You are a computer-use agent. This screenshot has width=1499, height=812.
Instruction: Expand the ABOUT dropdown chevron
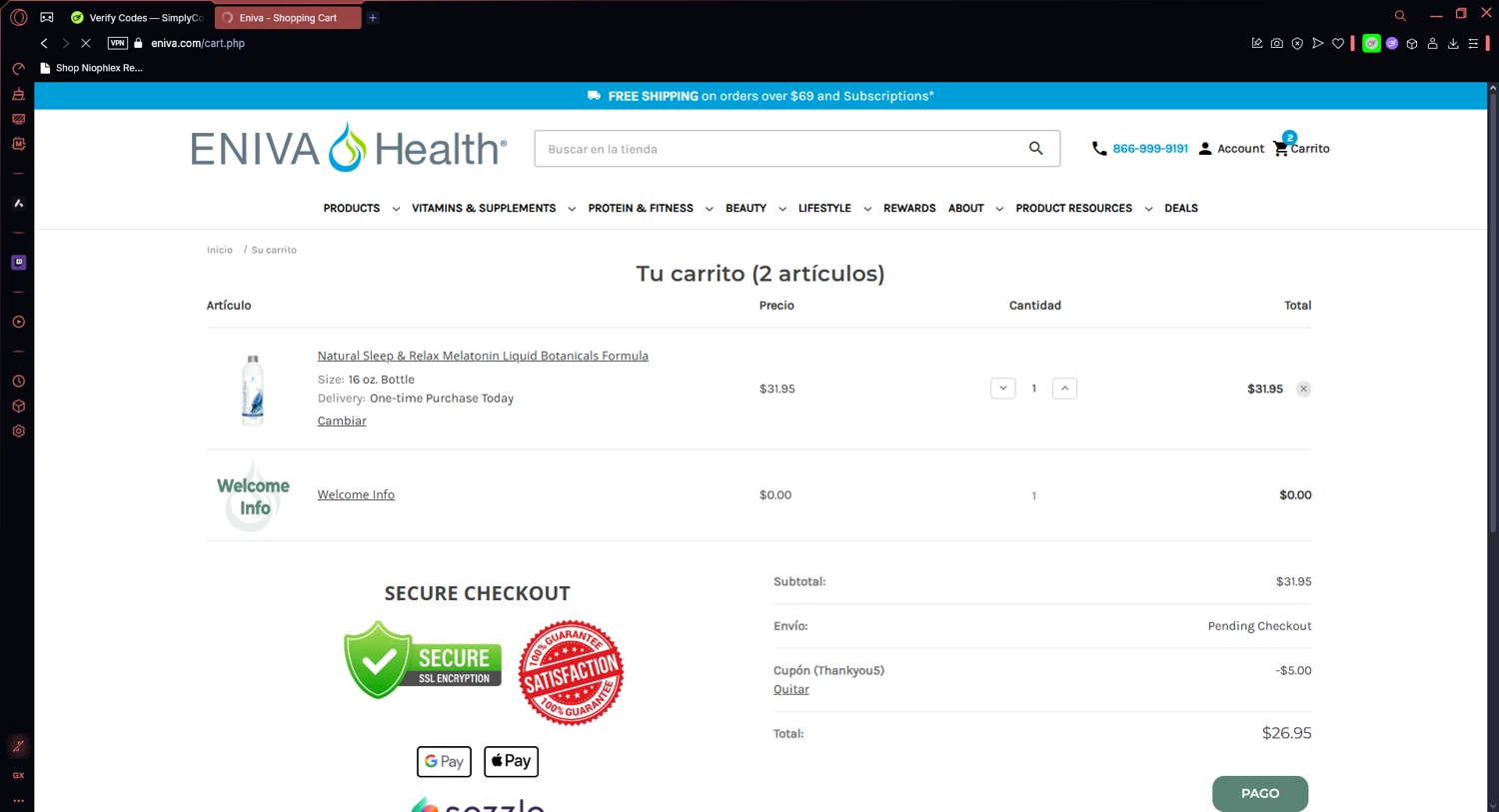click(x=999, y=209)
